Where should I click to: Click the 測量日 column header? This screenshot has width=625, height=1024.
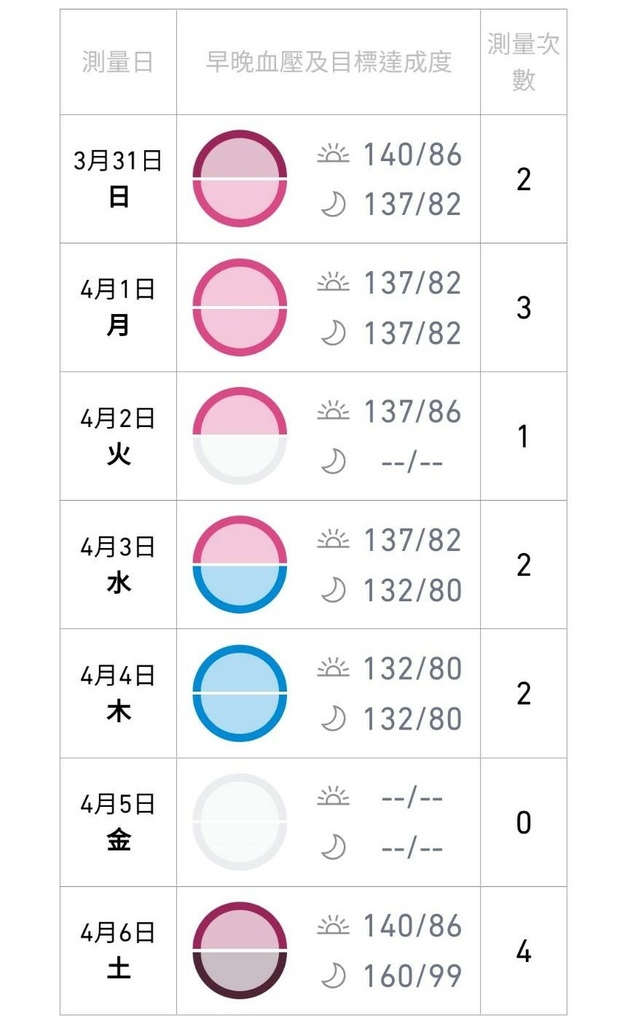[118, 62]
